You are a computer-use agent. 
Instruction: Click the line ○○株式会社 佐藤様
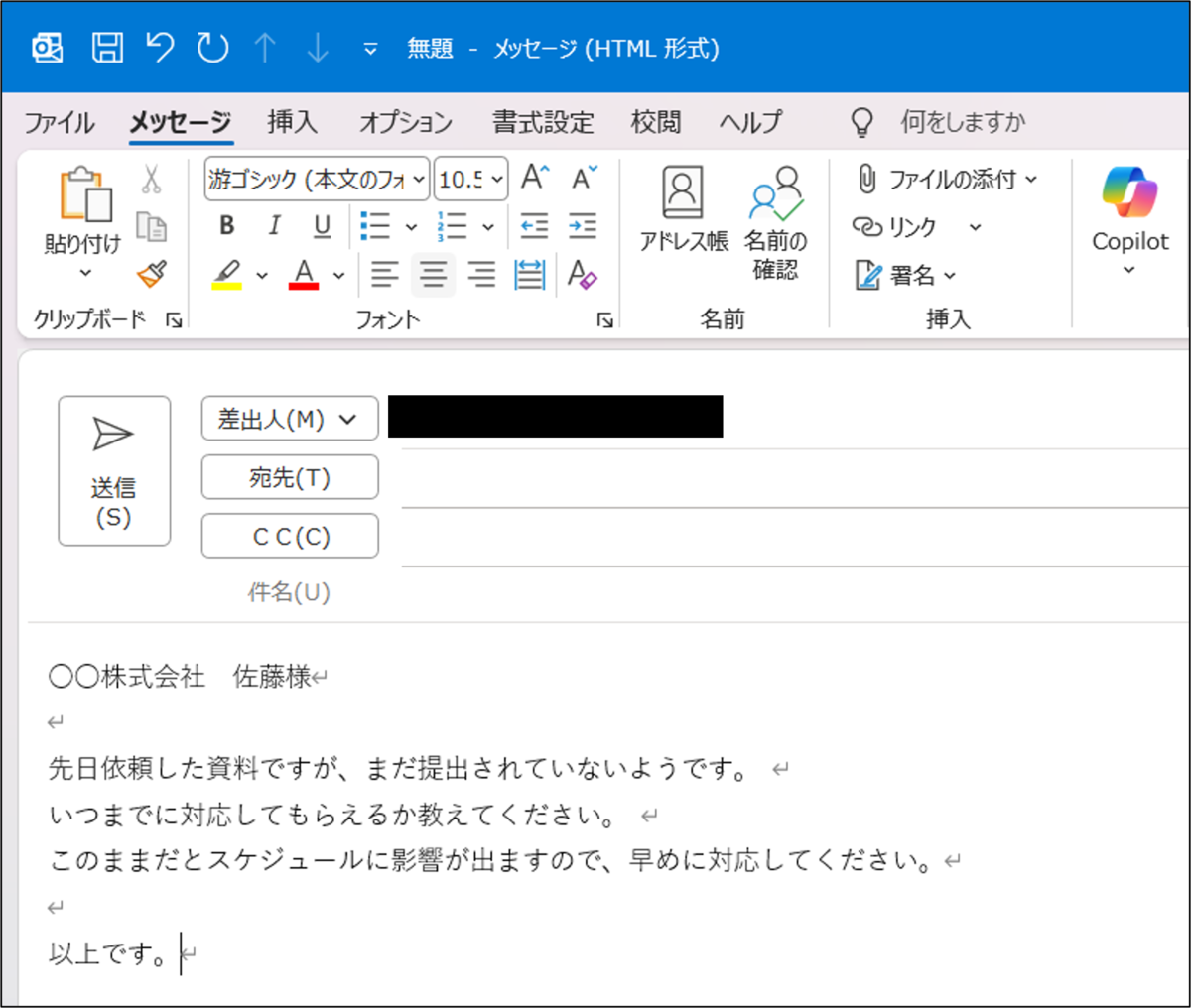[x=181, y=677]
